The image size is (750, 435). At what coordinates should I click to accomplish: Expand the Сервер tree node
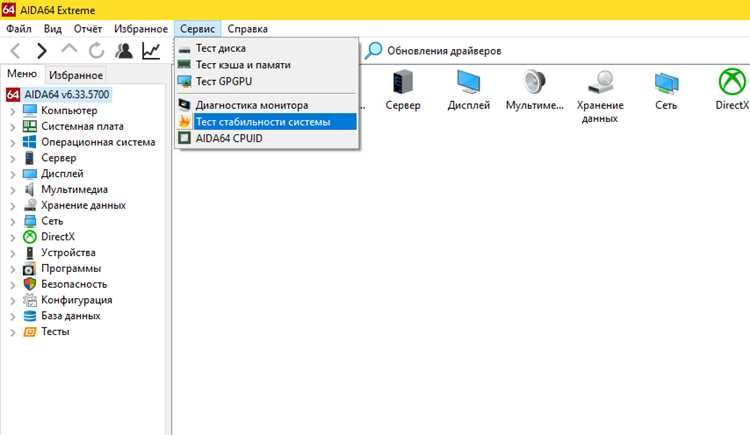click(13, 159)
